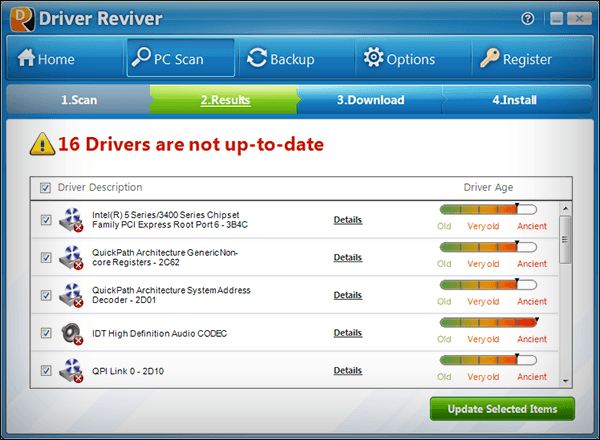The width and height of the screenshot is (600, 440).
Task: Click the driver age bar for Intel Chipset
Action: coord(488,209)
